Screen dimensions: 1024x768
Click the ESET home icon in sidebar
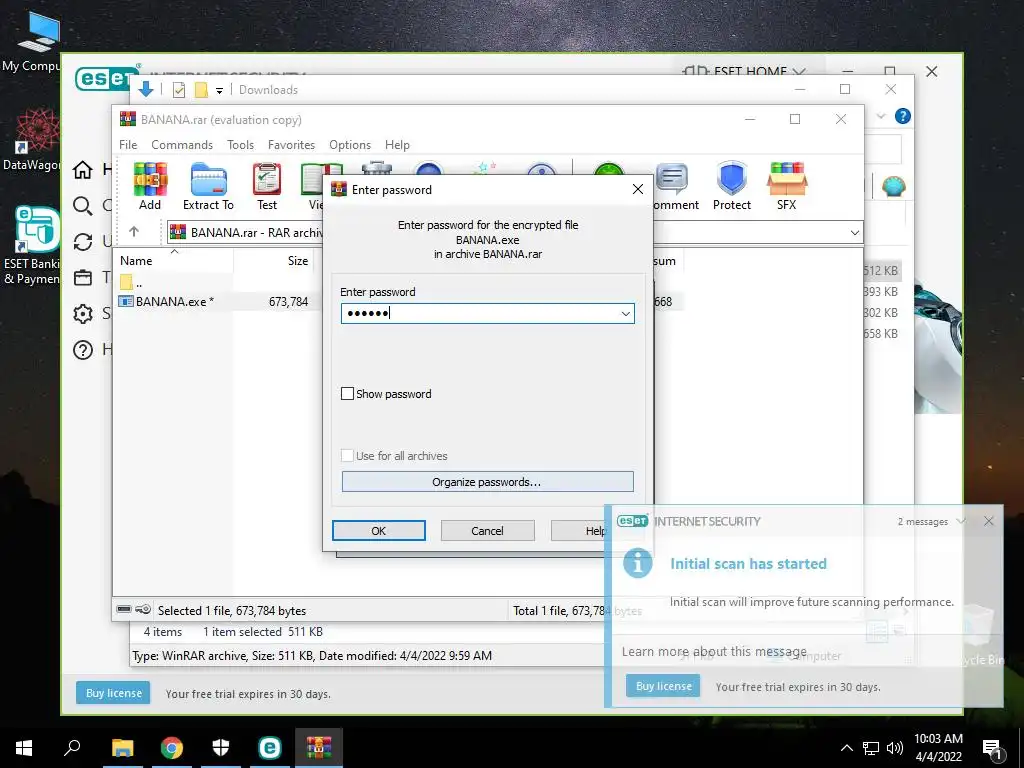point(83,170)
